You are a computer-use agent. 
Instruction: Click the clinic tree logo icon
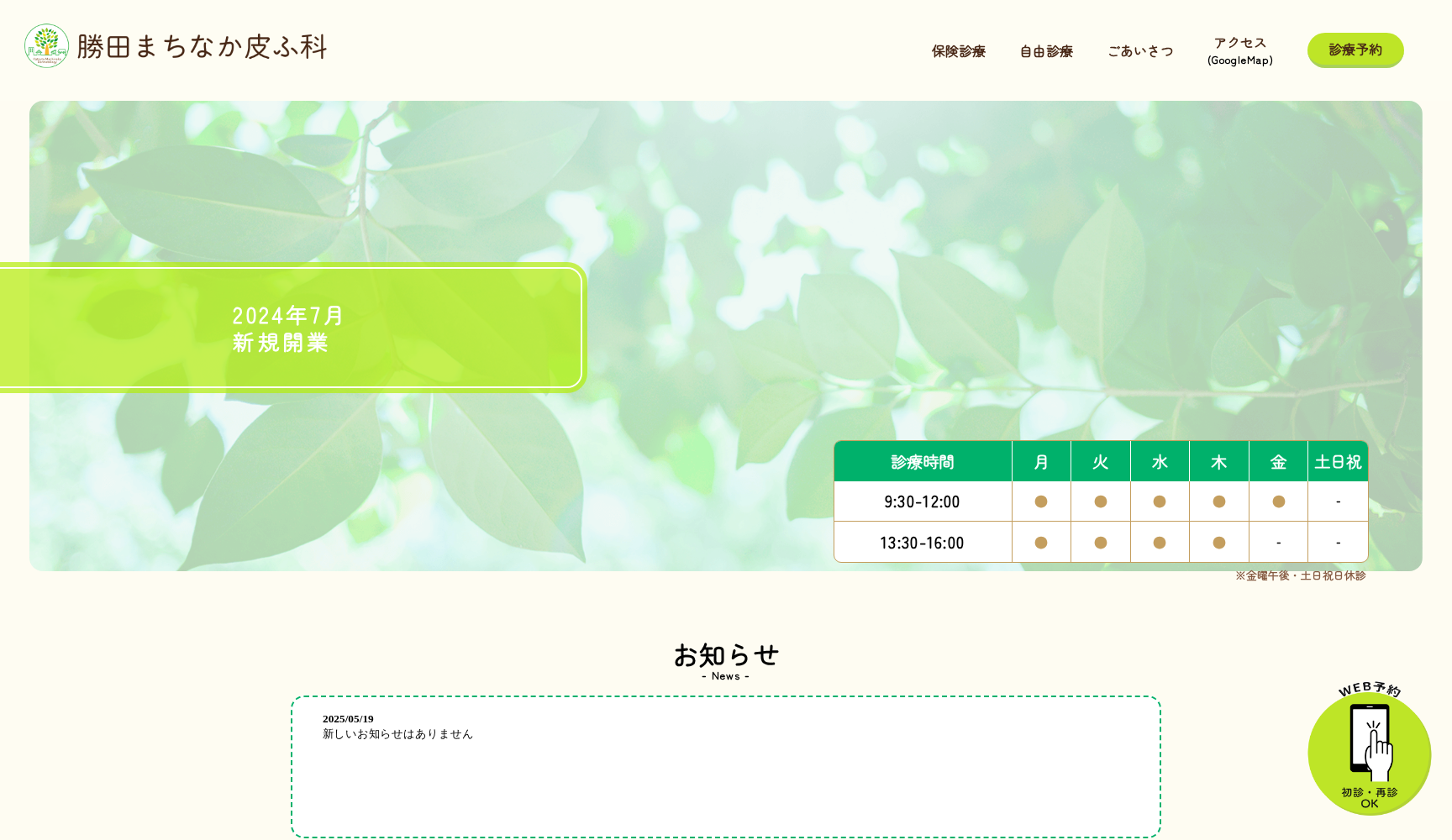pos(46,45)
